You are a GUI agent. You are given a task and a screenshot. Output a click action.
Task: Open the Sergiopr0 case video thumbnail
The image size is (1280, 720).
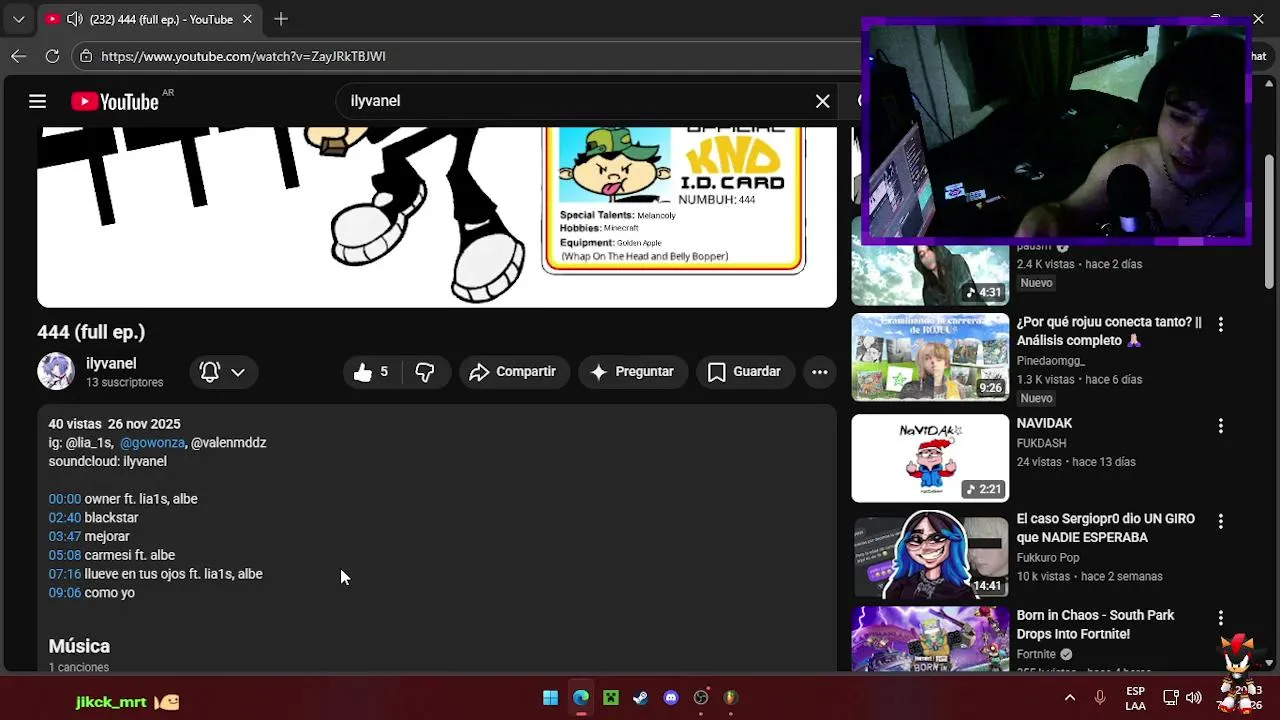coord(930,554)
